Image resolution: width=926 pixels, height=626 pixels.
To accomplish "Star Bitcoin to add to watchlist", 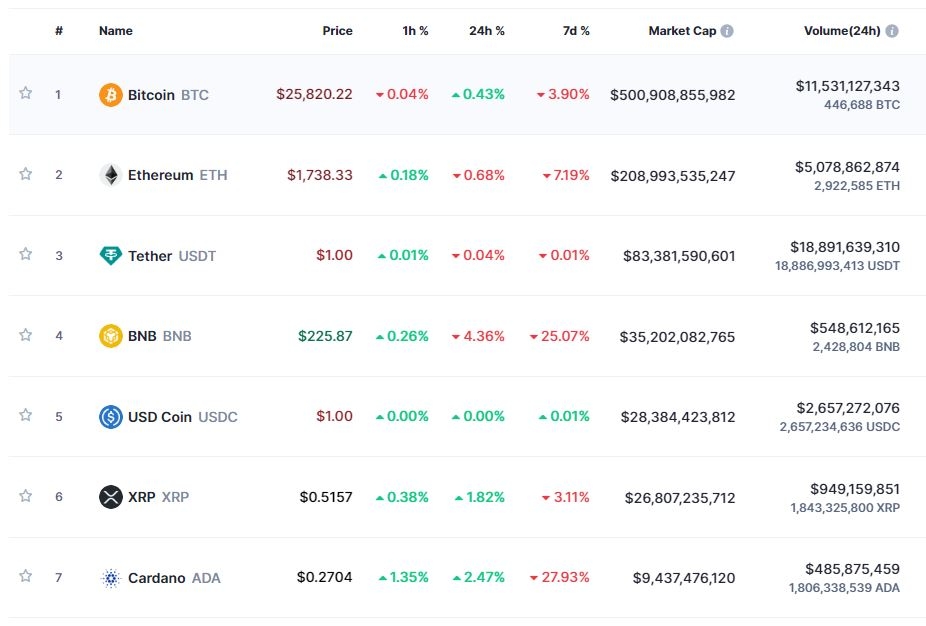I will click(x=26, y=93).
